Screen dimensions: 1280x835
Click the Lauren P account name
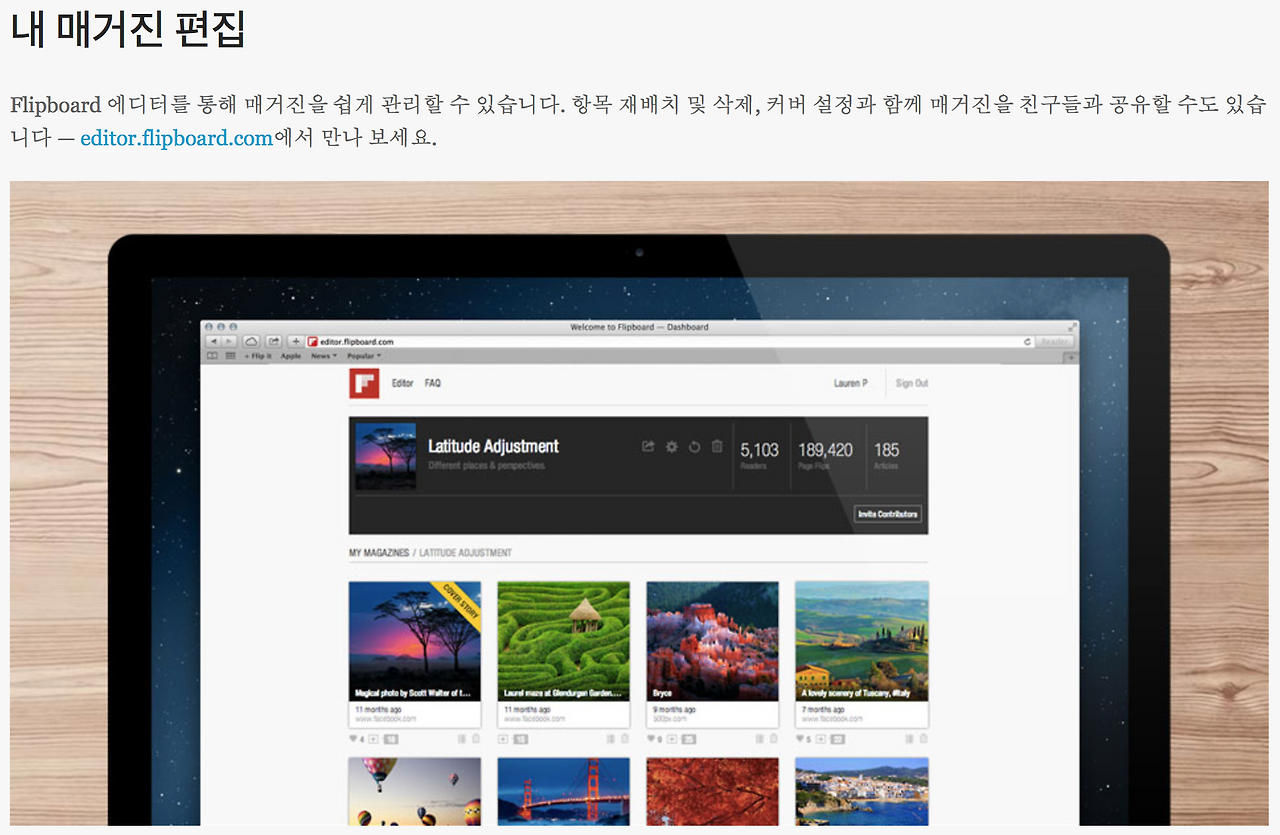click(851, 384)
